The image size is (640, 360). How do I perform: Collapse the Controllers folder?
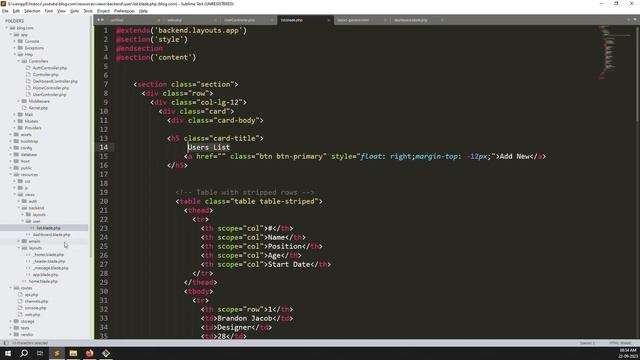(19, 61)
